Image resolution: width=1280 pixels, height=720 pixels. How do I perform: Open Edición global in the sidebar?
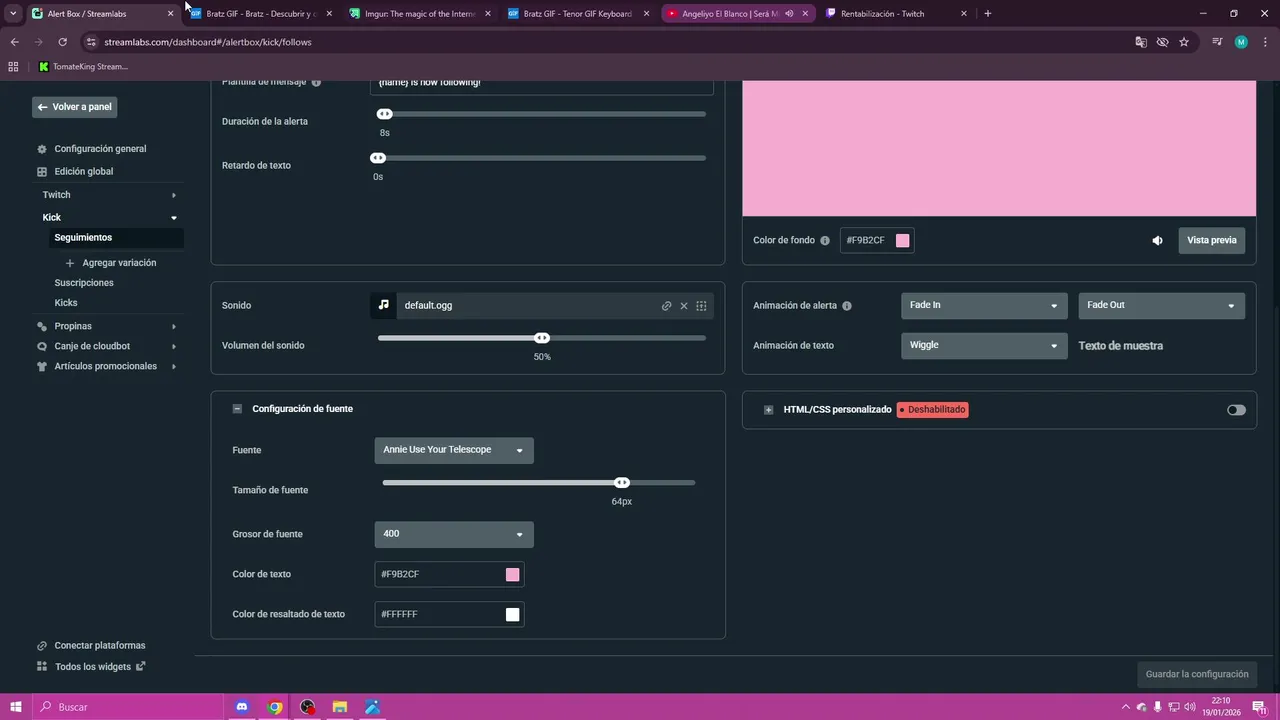[x=84, y=172]
